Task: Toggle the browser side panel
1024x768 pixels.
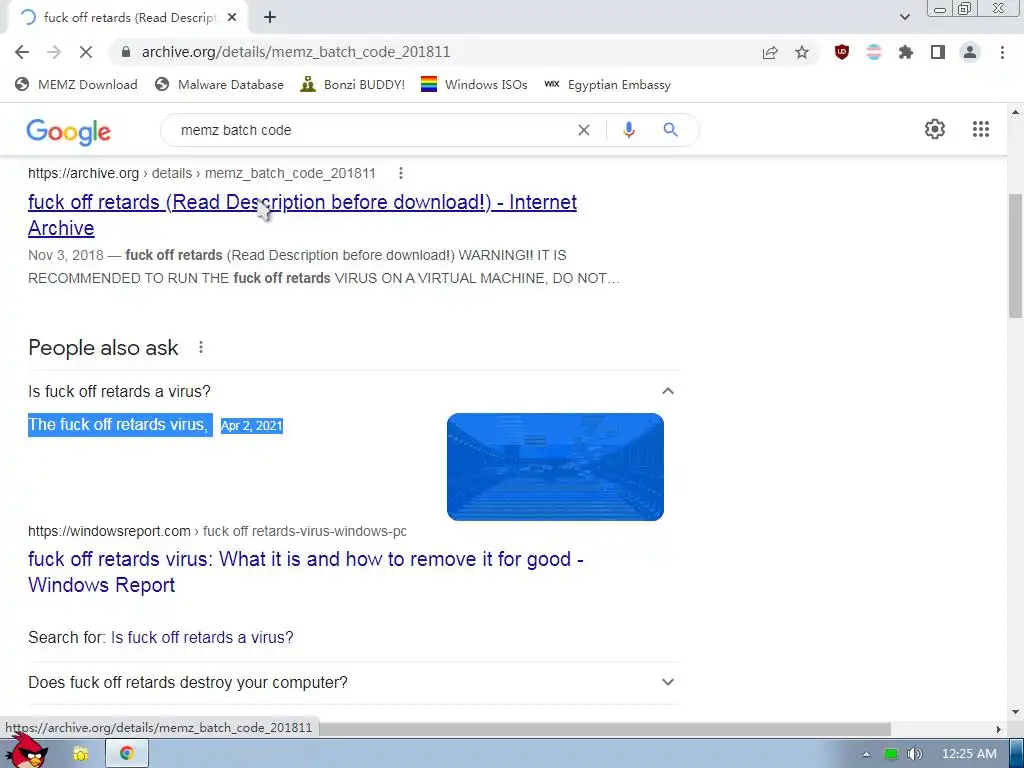Action: click(938, 52)
